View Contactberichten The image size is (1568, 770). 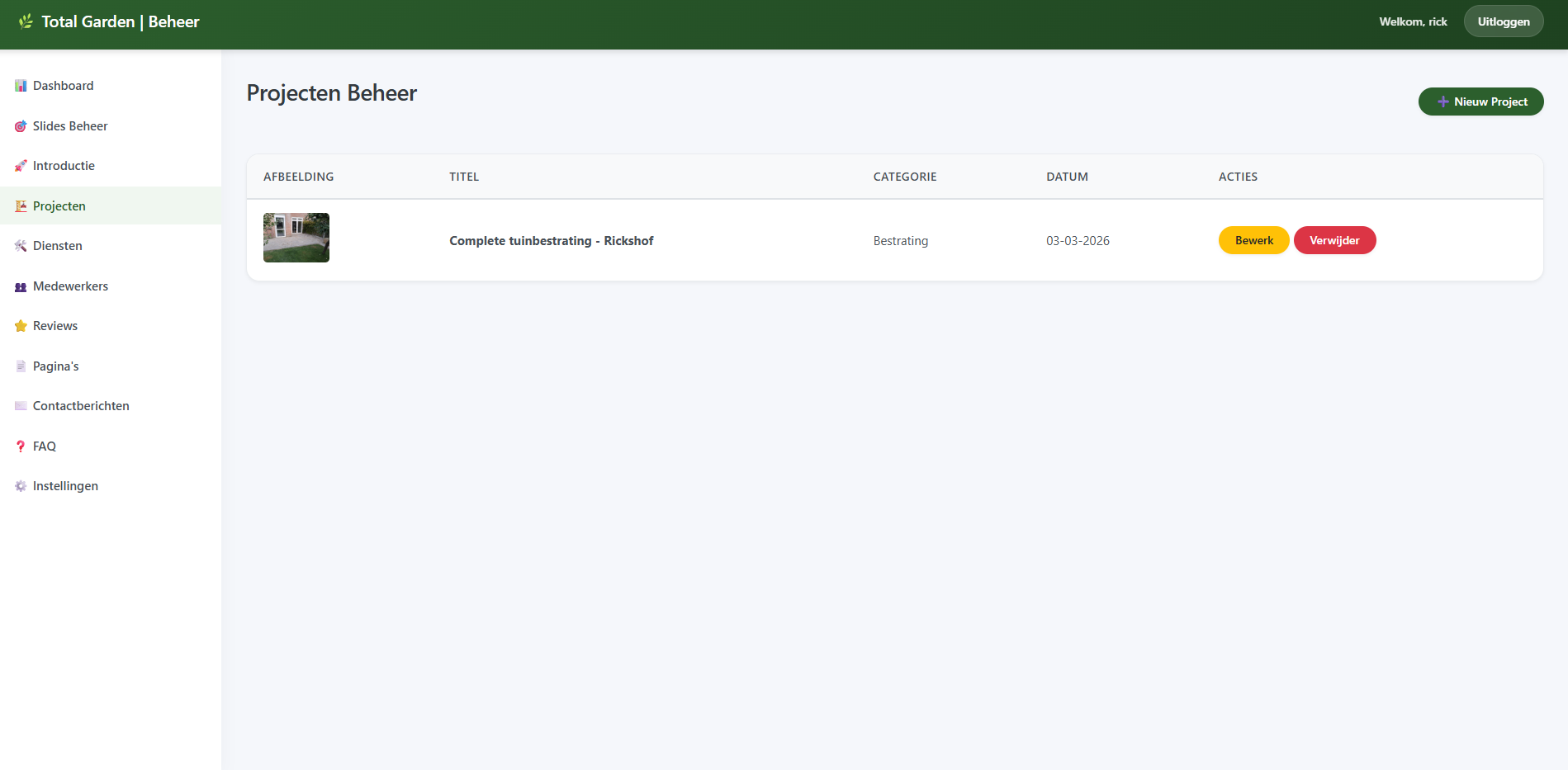pos(111,406)
